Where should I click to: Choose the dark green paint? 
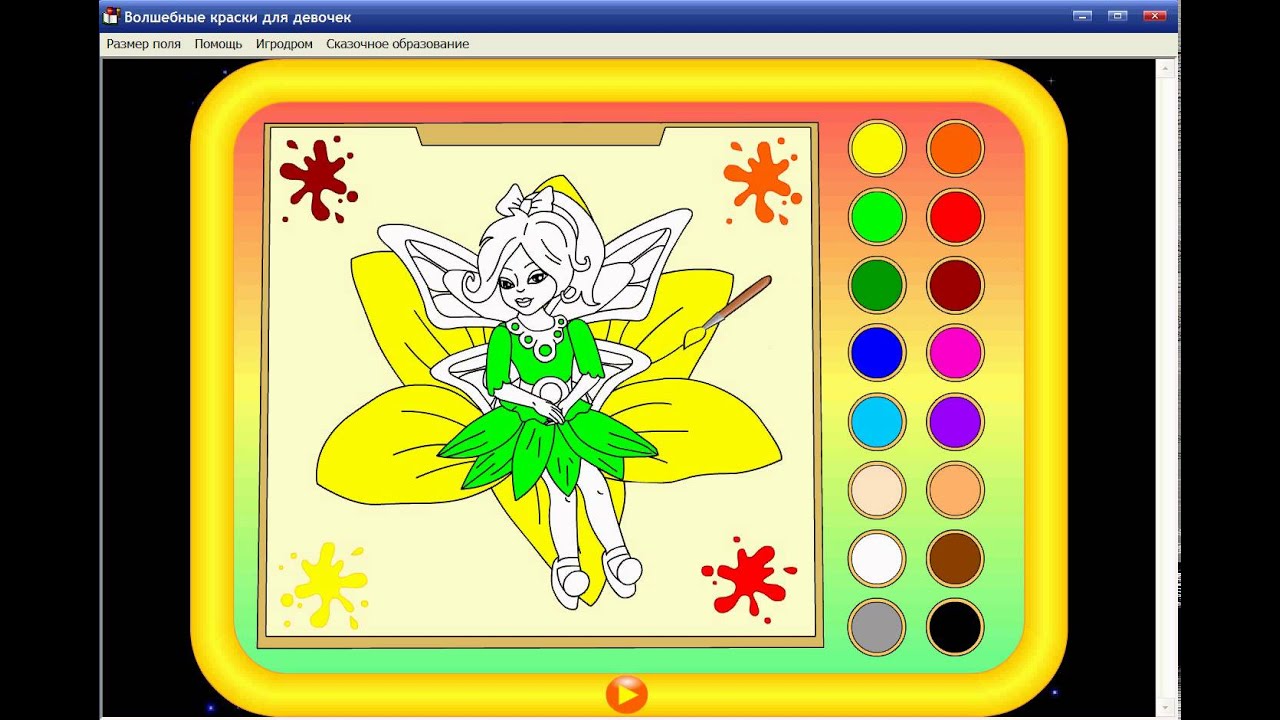coord(877,285)
